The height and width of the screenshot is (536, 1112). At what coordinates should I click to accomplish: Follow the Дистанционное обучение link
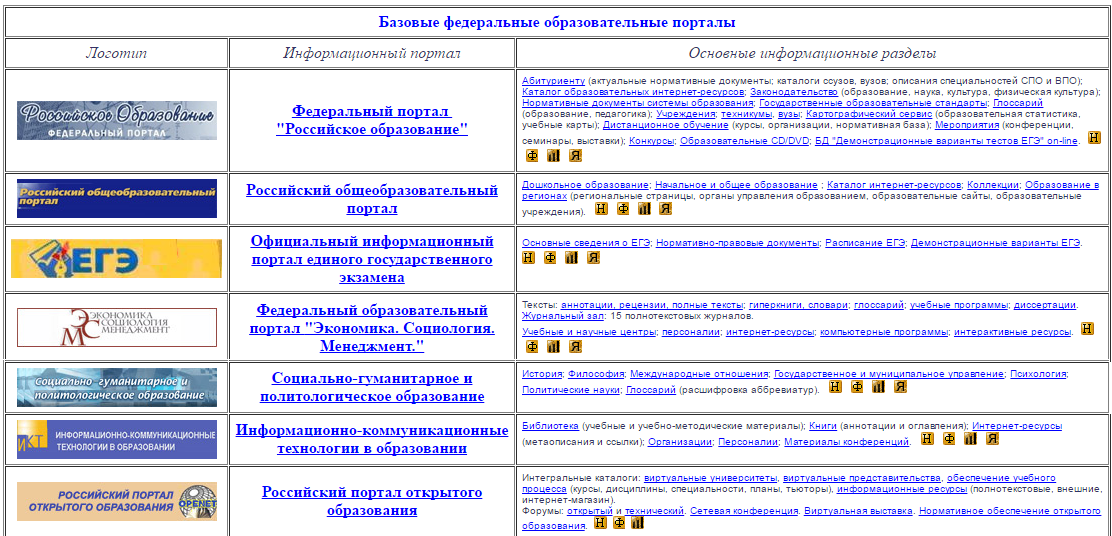coord(665,125)
